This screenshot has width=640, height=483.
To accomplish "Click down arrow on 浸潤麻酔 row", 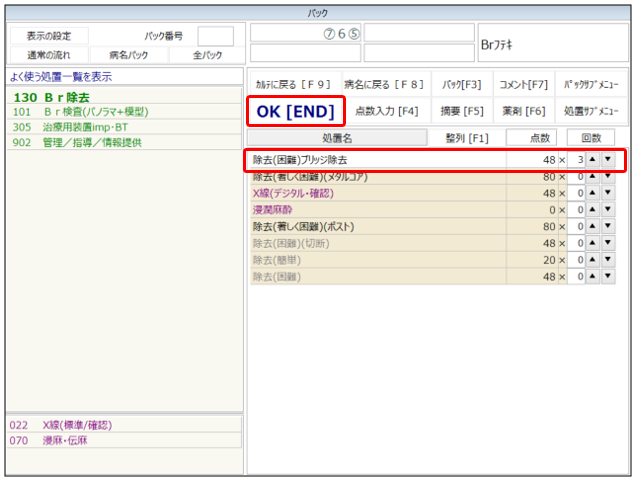I will point(608,210).
